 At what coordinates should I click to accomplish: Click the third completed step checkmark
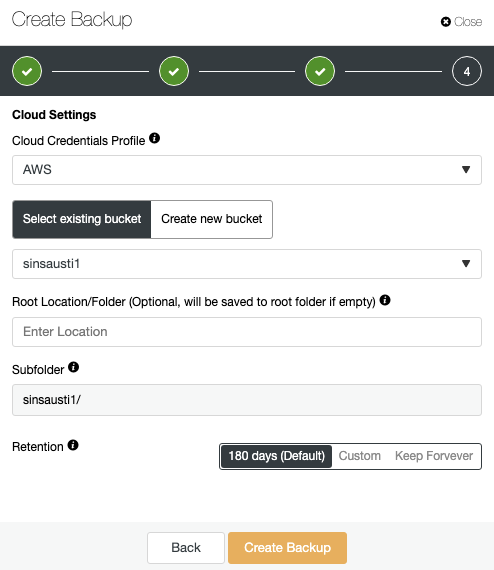320,71
